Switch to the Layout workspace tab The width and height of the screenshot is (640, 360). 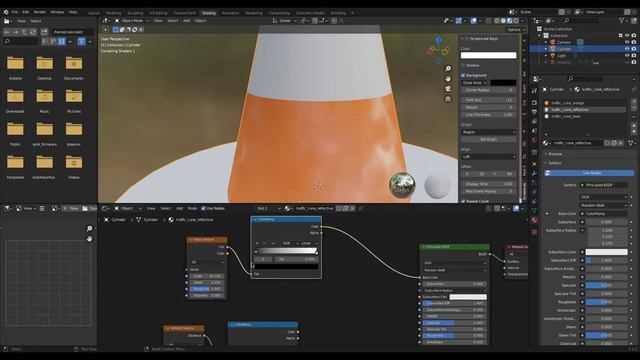tap(93, 13)
